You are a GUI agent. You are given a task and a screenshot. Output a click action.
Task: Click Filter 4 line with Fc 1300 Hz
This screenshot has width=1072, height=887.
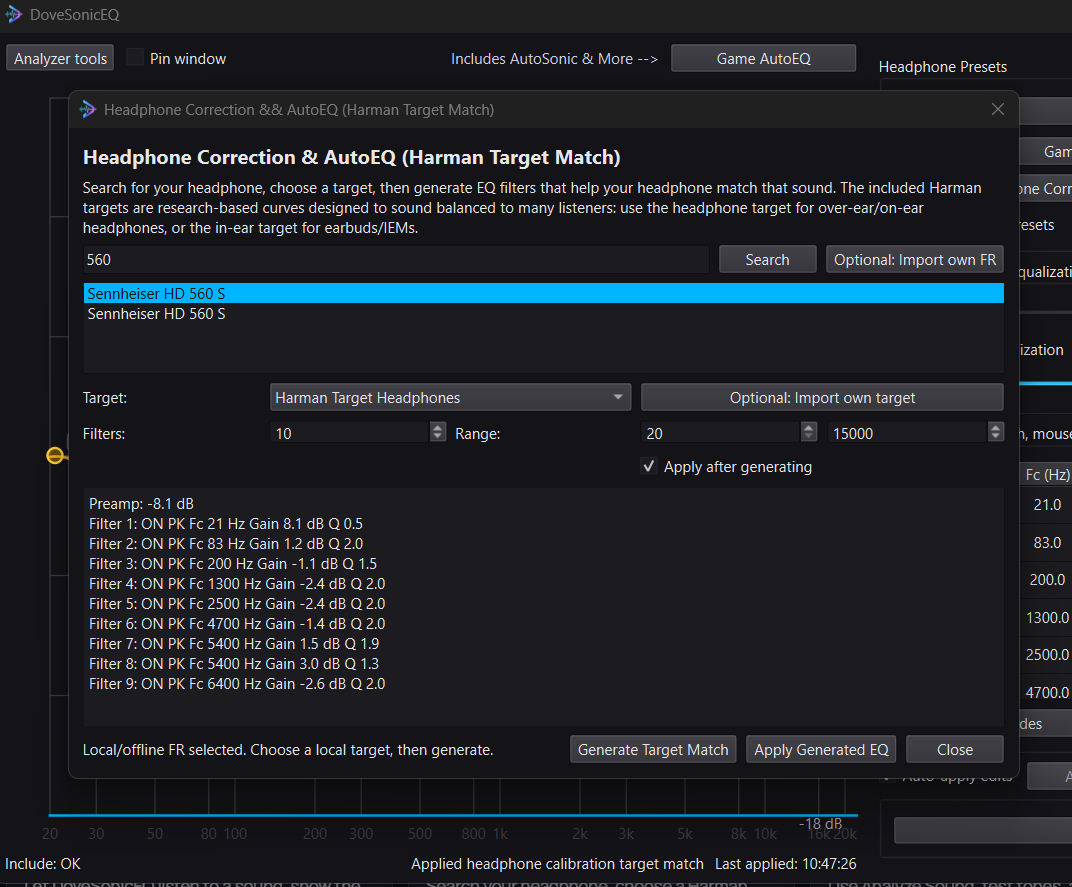tap(237, 584)
